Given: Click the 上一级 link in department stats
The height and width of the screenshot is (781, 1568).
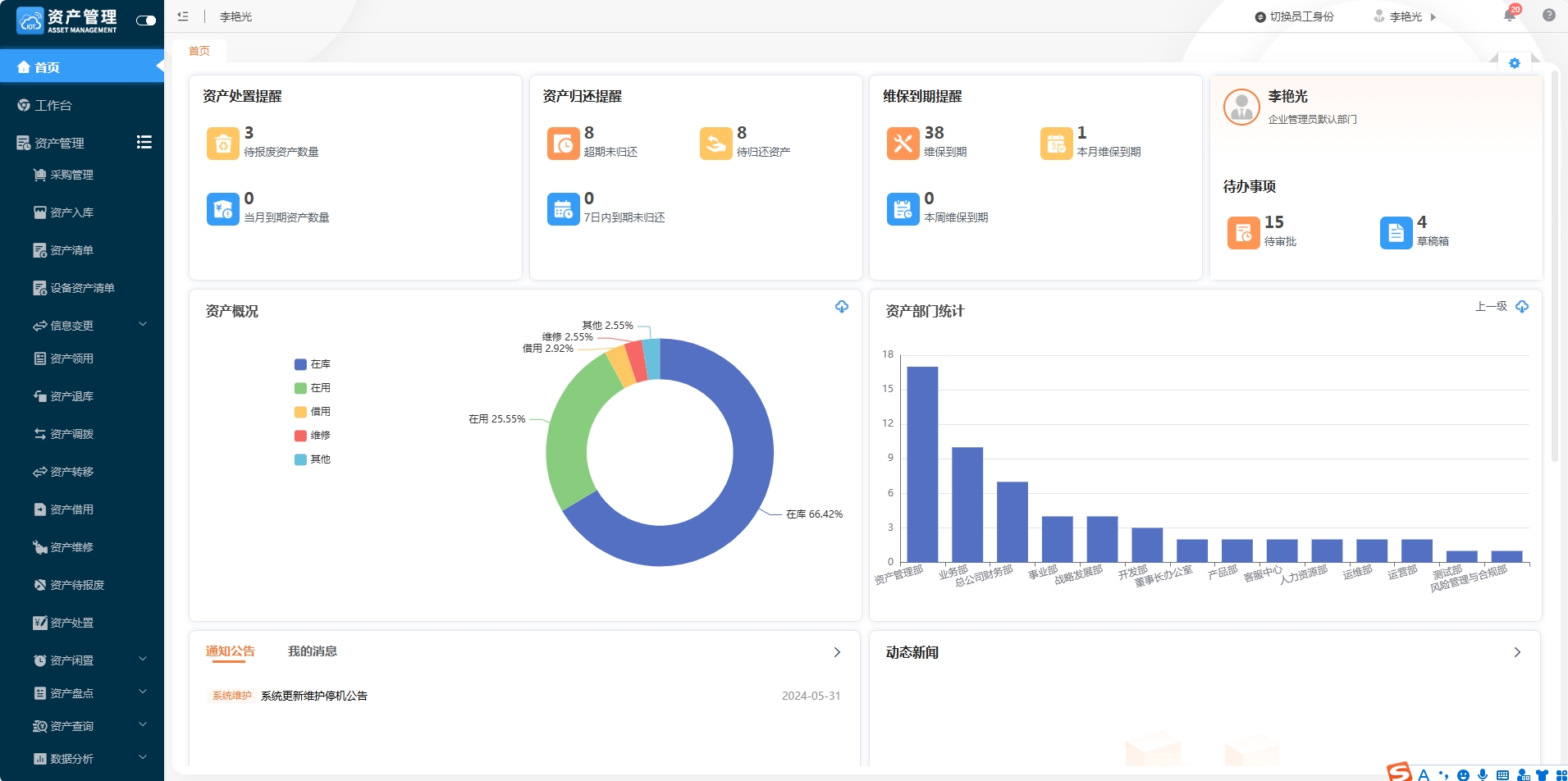Looking at the screenshot, I should coord(1491,307).
